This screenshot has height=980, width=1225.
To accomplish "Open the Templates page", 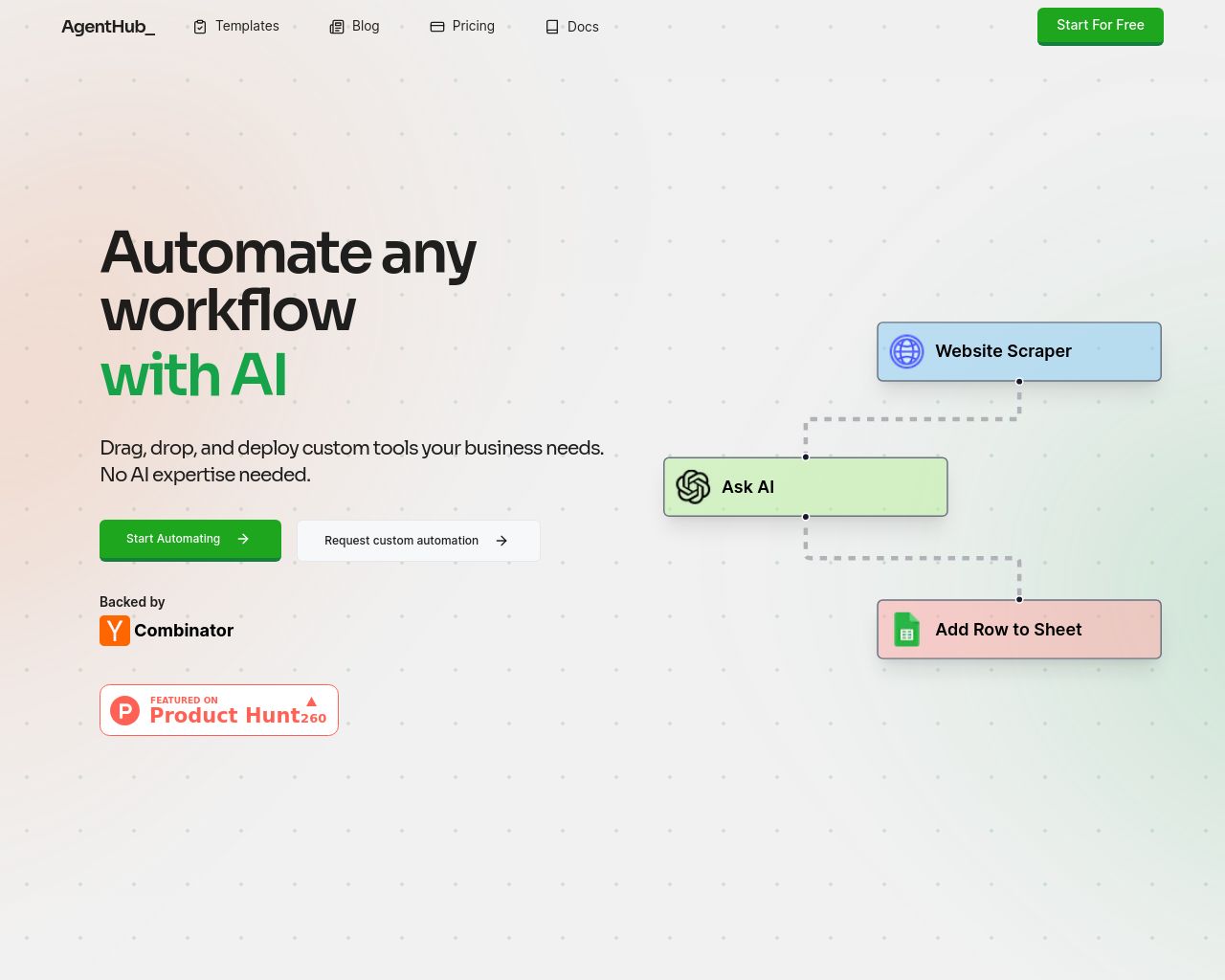I will [x=247, y=26].
